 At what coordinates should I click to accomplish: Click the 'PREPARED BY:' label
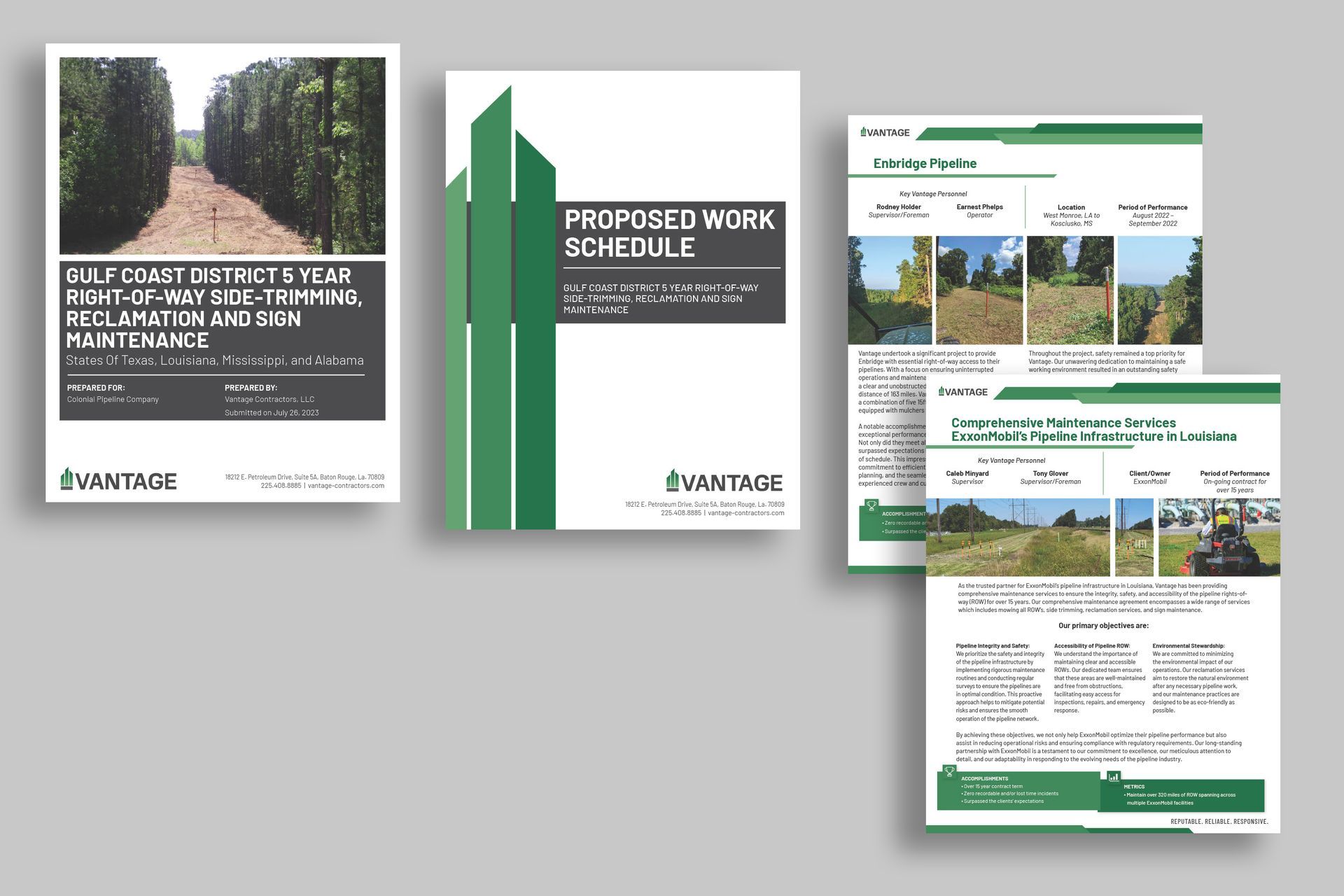click(251, 388)
